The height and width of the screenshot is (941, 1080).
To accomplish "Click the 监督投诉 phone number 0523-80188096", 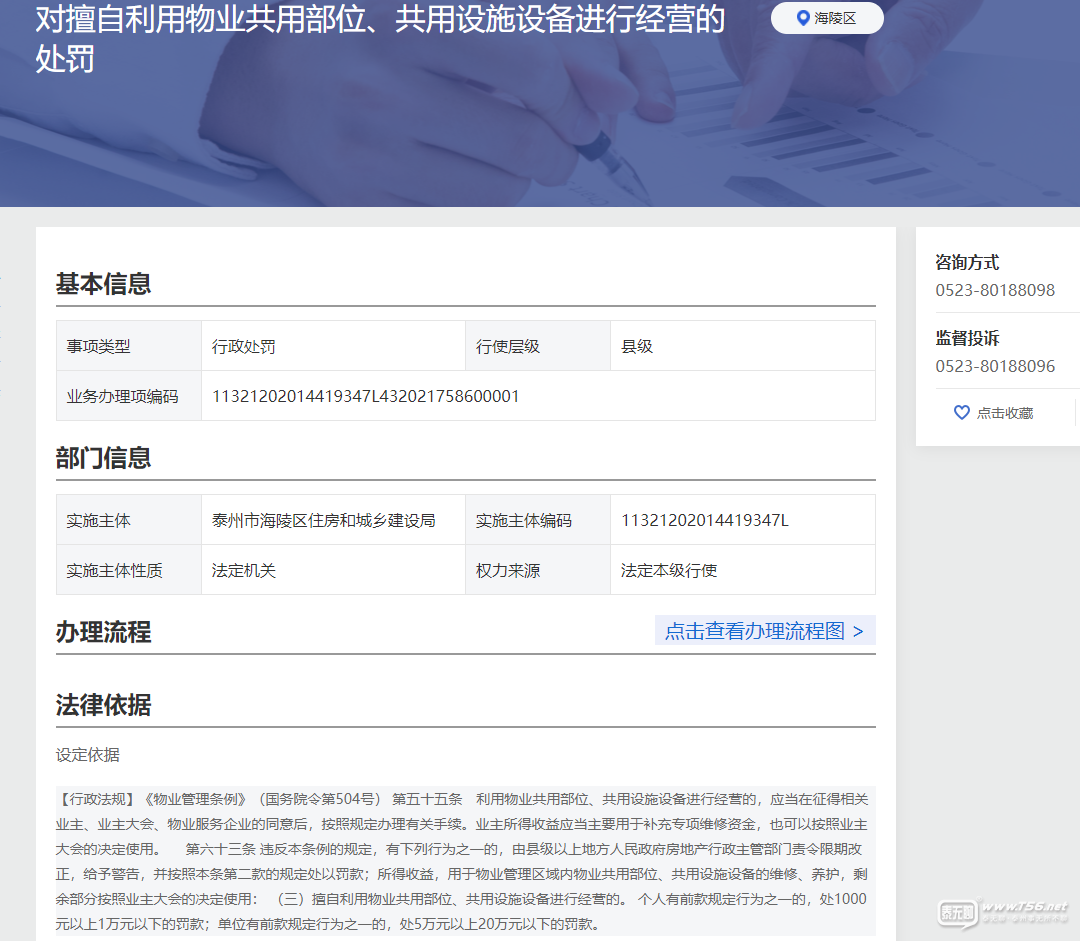I will tap(995, 366).
